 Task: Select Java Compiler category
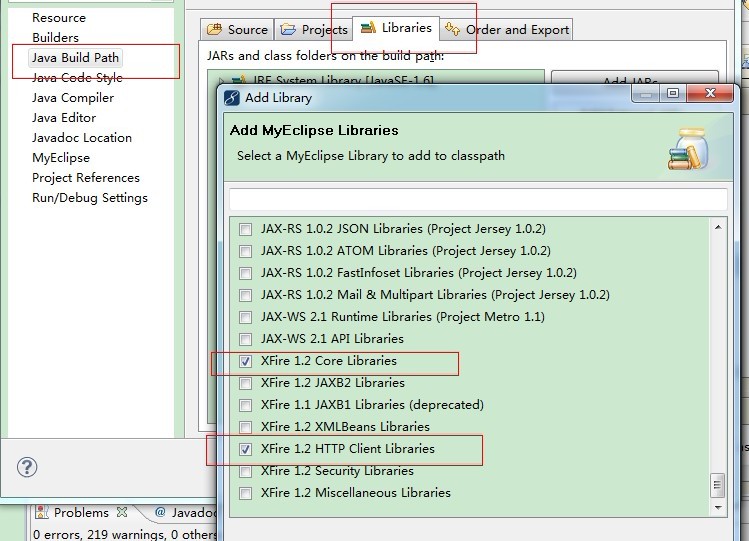73,97
